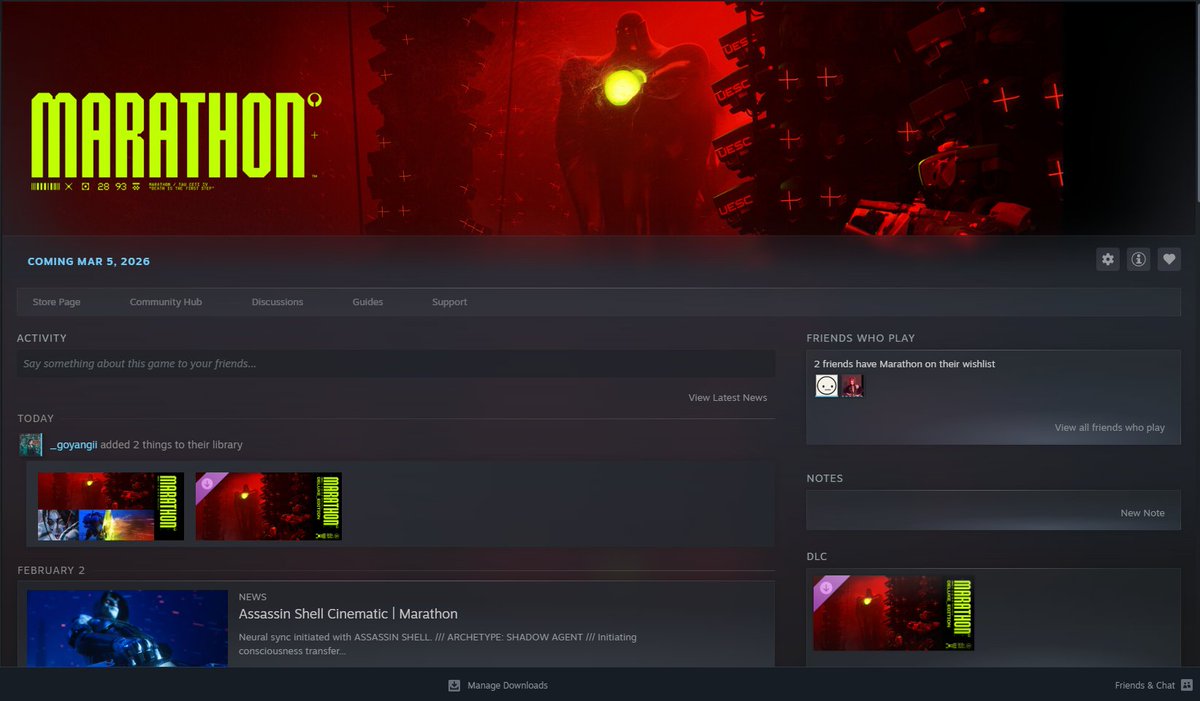Viewport: 1200px width, 701px height.
Task: Open Assassin Shell Cinematic news headline
Action: (348, 614)
